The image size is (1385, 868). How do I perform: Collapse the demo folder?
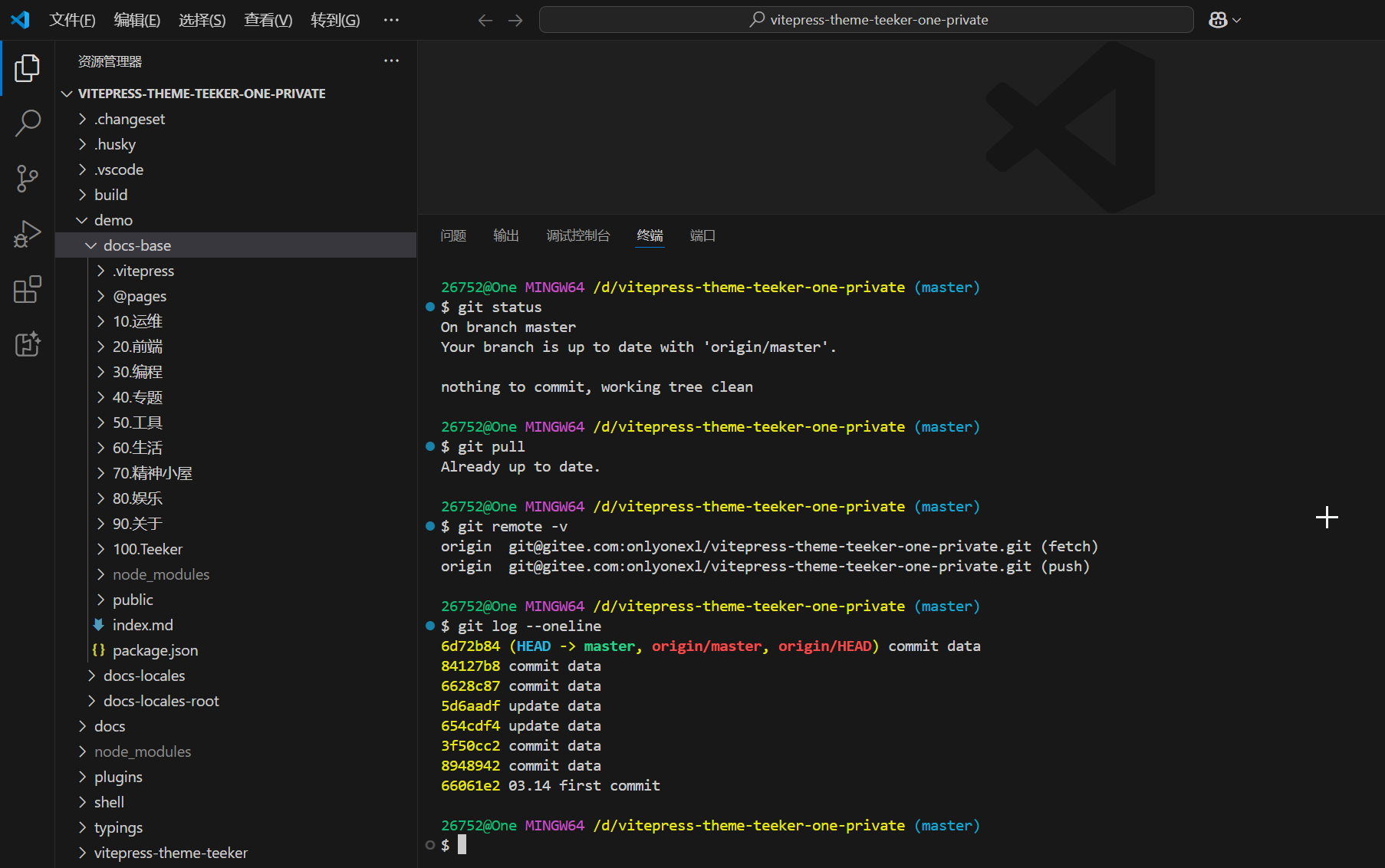[236, 220]
